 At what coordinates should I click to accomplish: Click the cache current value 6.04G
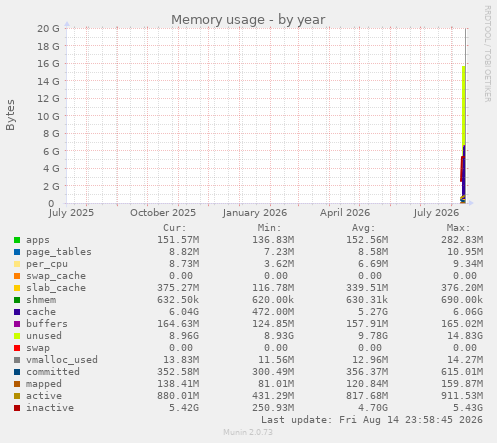[184, 312]
